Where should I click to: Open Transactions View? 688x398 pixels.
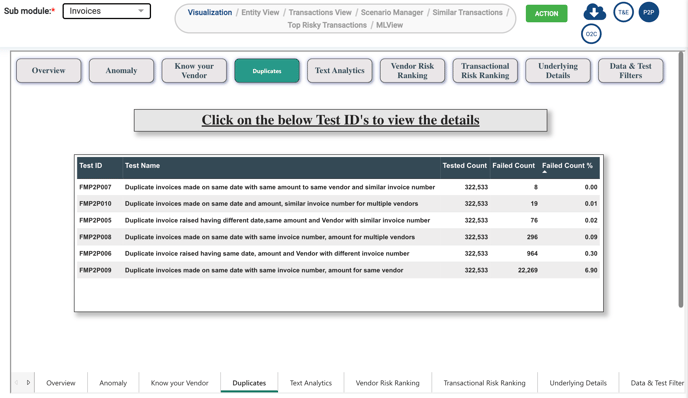coord(320,12)
